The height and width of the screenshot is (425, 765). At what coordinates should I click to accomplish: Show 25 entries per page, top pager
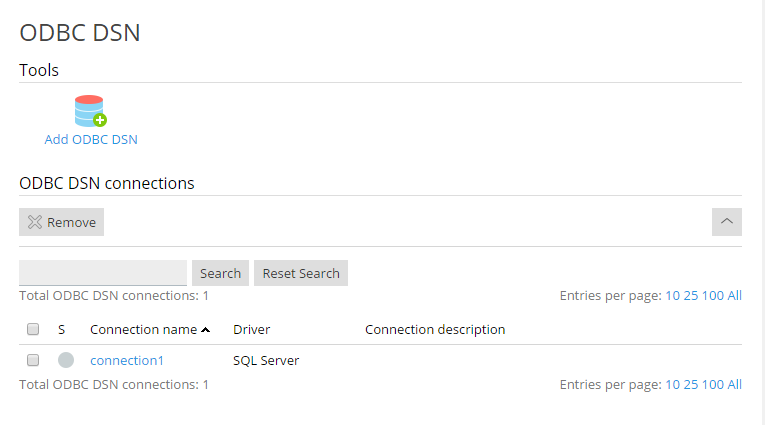(x=690, y=296)
